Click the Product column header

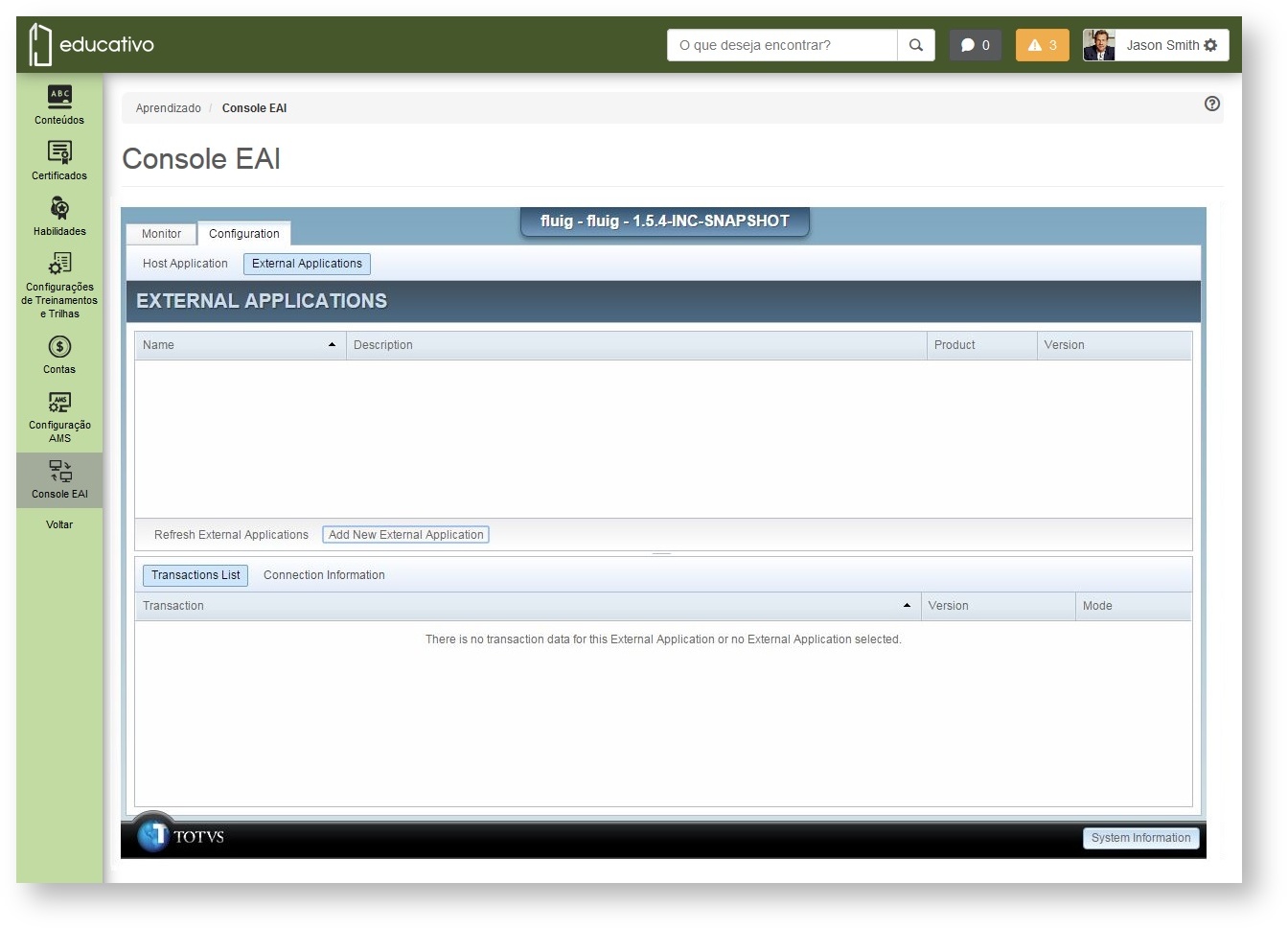click(x=982, y=345)
